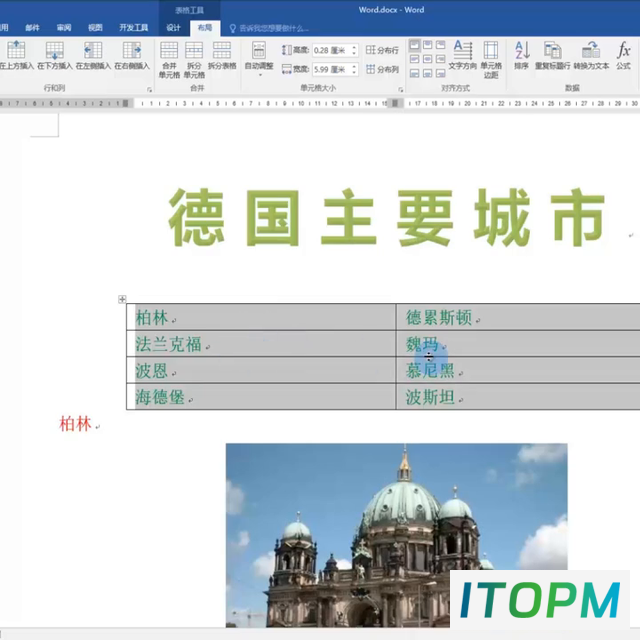Screen dimensions: 640x640
Task: Open the Table Design (设计) tab
Action: tap(173, 28)
